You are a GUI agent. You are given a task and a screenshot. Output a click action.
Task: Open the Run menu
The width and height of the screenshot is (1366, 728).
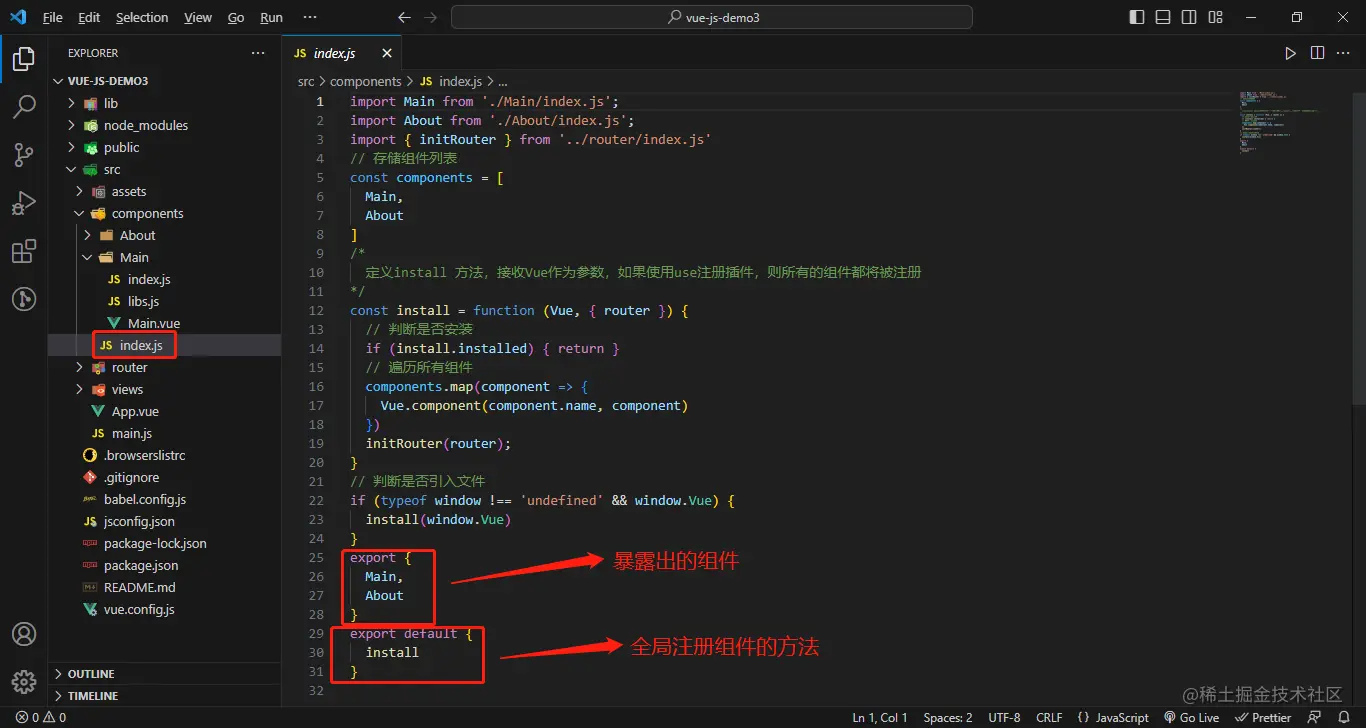271,17
